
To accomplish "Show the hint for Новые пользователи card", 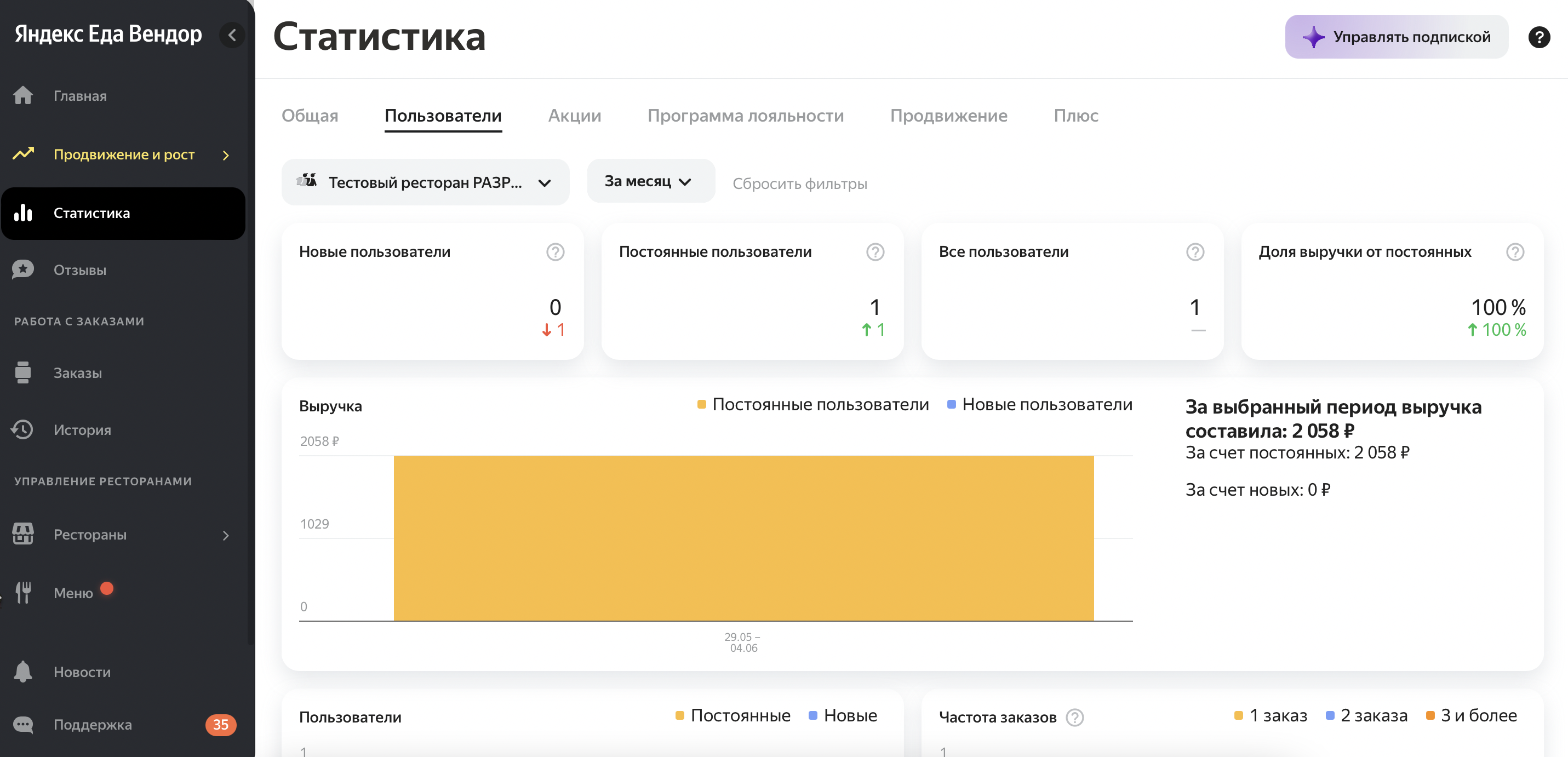I will 554,252.
